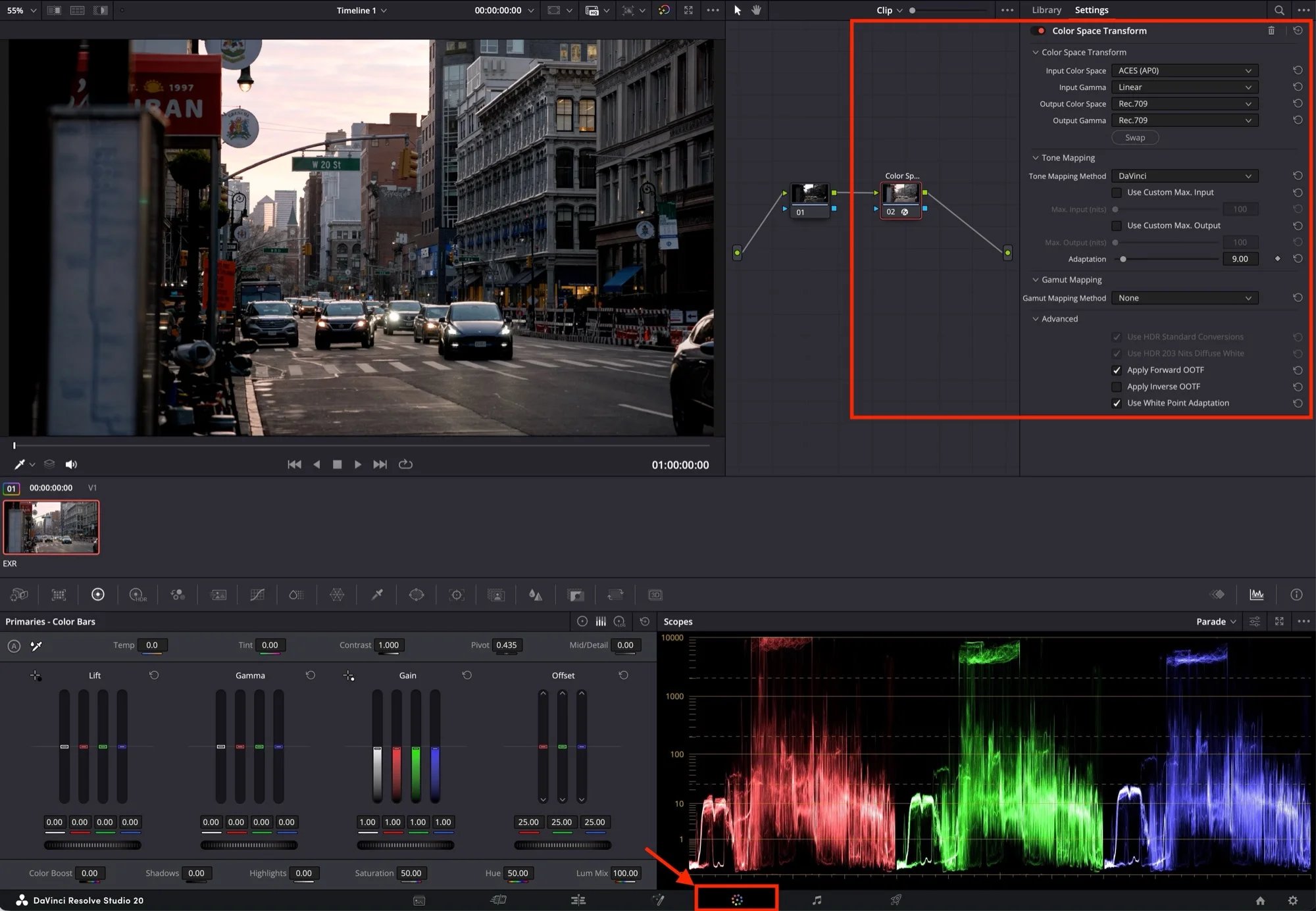Toggle auto balance A button
The height and width of the screenshot is (911, 1316).
pyautogui.click(x=14, y=646)
